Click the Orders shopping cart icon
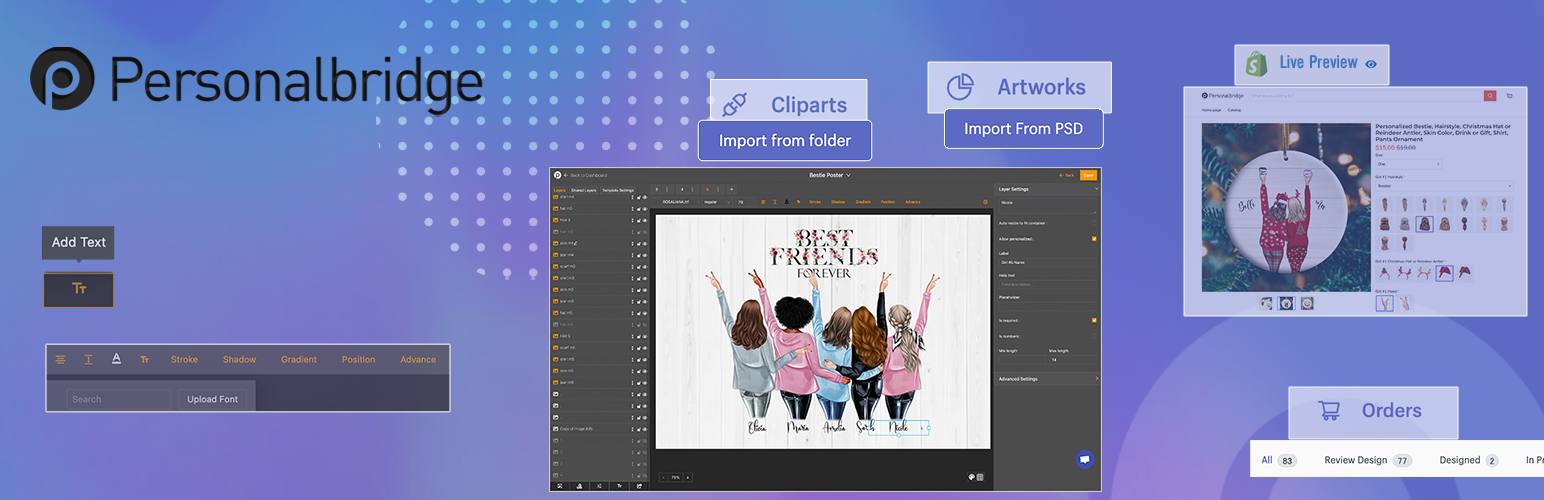Image resolution: width=1544 pixels, height=500 pixels. pos(1329,411)
